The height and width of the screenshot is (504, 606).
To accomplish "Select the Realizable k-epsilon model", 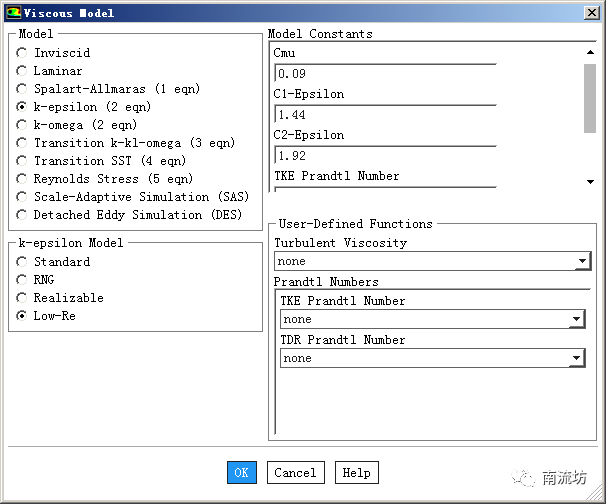I will [23, 298].
